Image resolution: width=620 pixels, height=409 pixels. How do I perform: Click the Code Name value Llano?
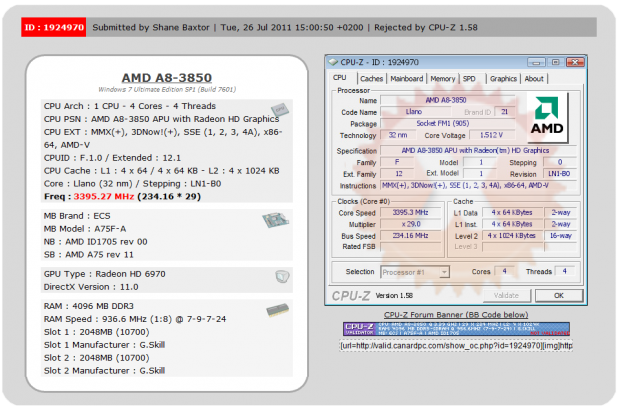(x=414, y=112)
